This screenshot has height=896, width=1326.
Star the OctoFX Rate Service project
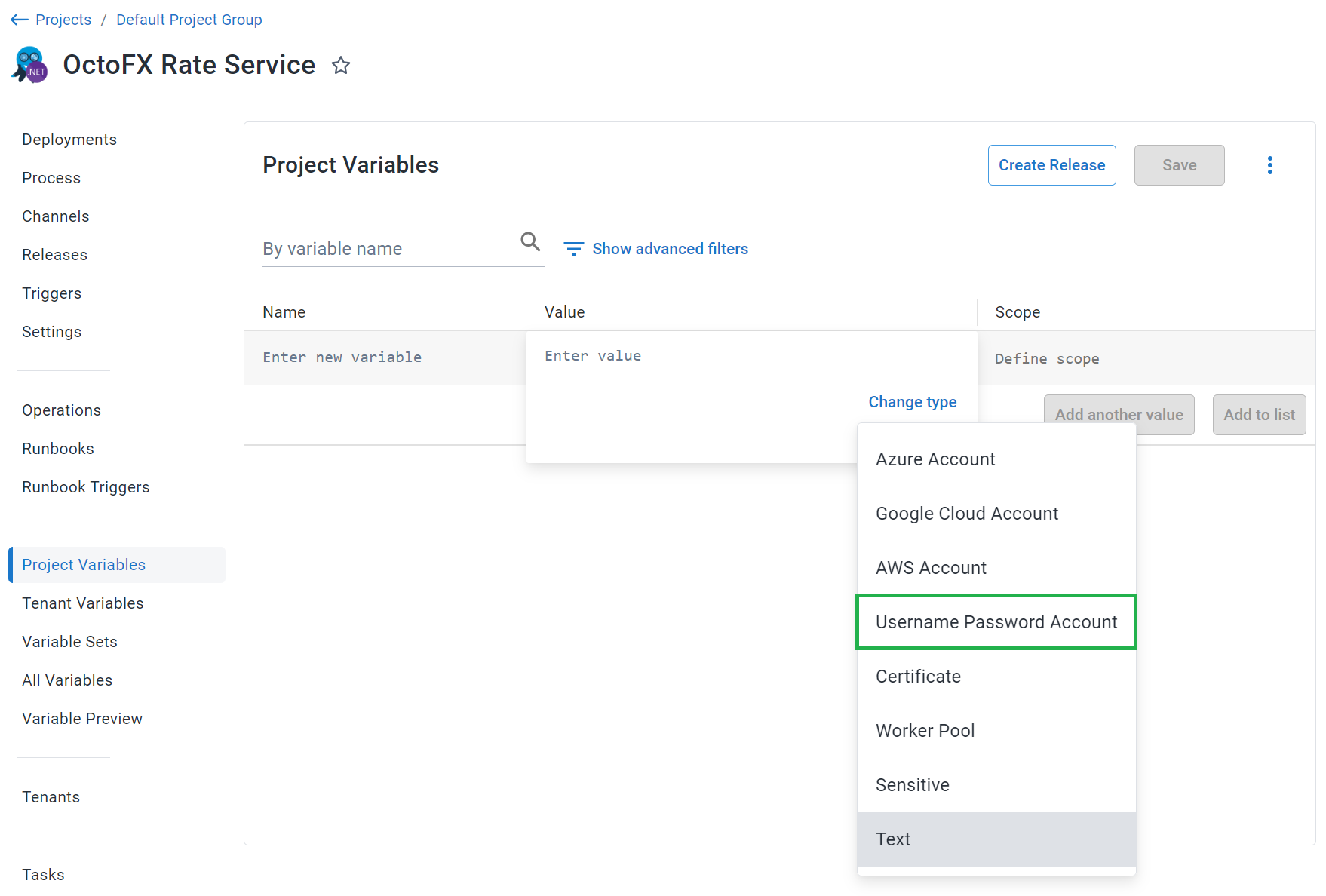point(341,66)
